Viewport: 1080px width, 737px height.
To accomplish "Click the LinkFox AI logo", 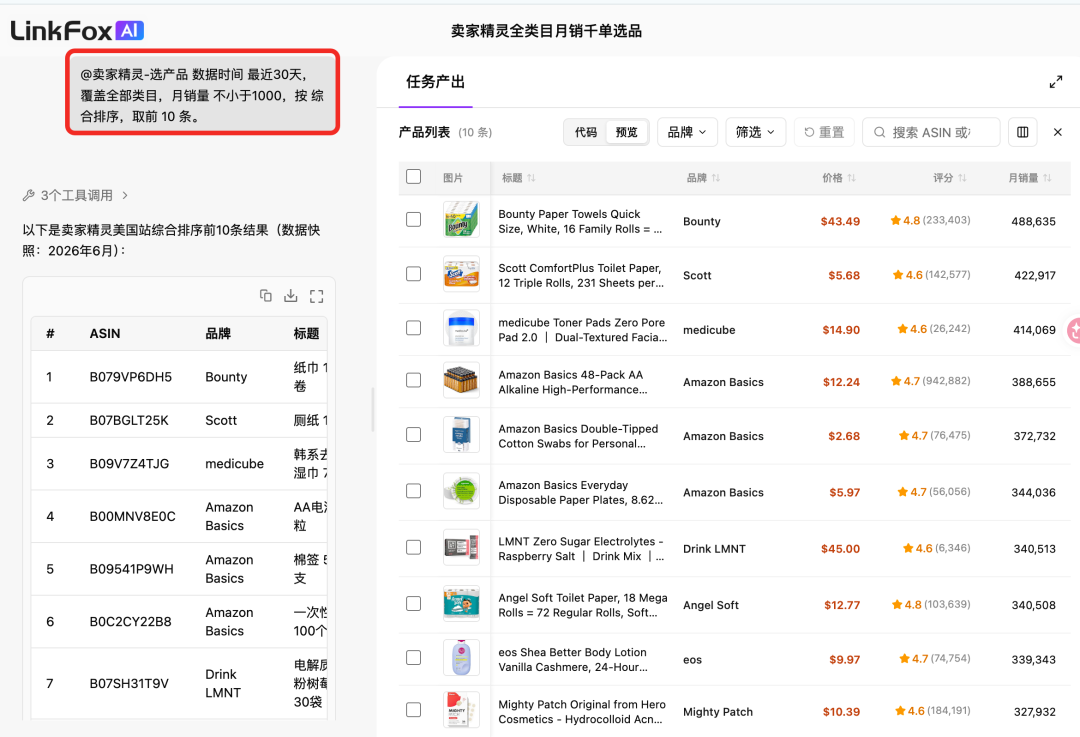I will [x=77, y=30].
